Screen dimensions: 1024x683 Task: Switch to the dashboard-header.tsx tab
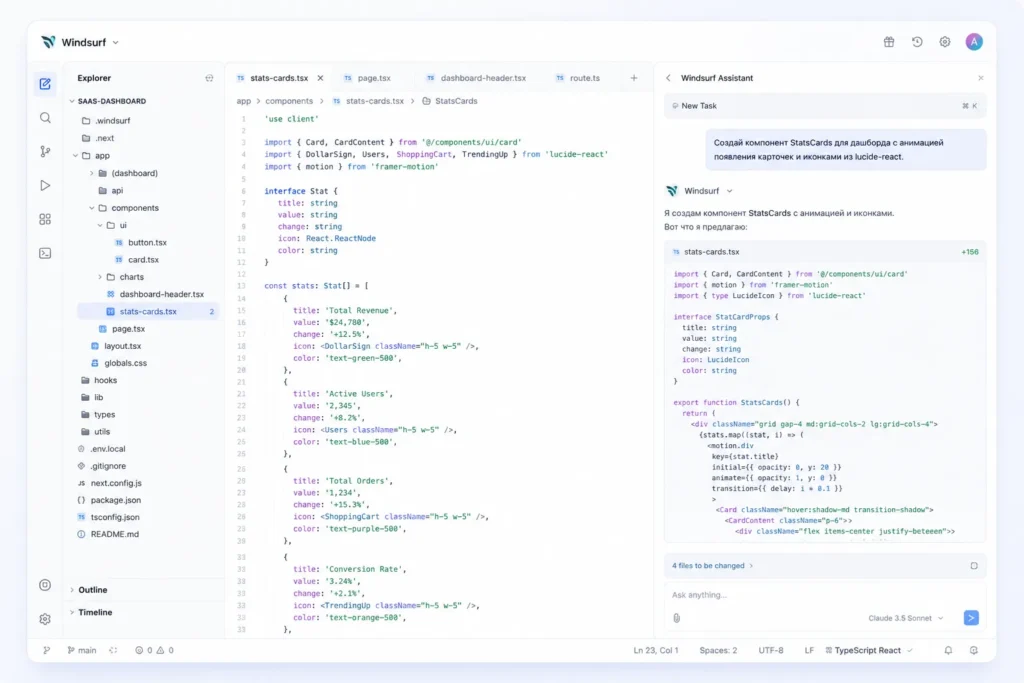(476, 78)
